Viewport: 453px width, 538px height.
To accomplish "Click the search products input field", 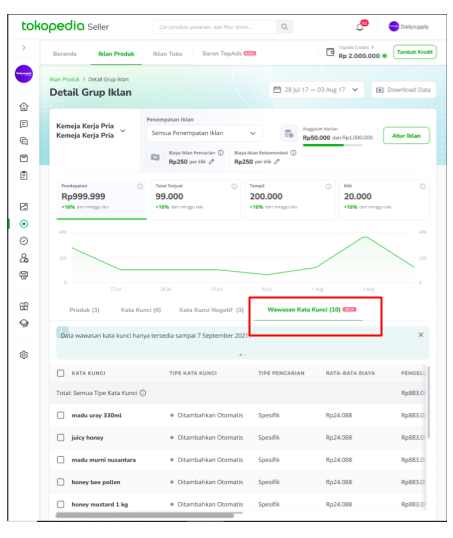I will pos(214,27).
